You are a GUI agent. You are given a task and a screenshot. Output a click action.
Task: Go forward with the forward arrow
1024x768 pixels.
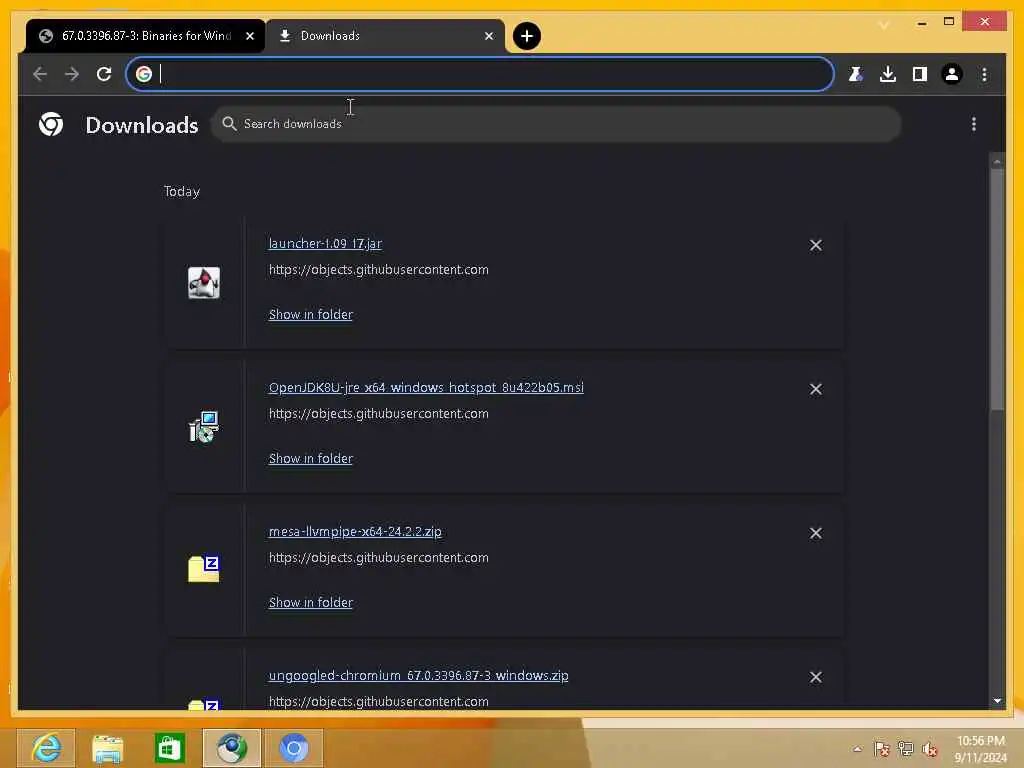pyautogui.click(x=72, y=74)
